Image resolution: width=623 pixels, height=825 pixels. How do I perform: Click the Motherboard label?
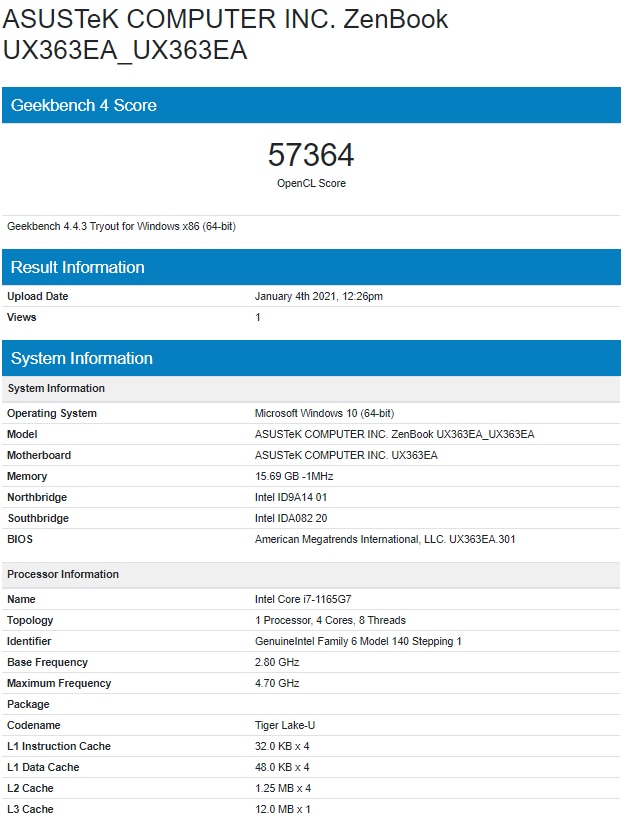coord(39,455)
